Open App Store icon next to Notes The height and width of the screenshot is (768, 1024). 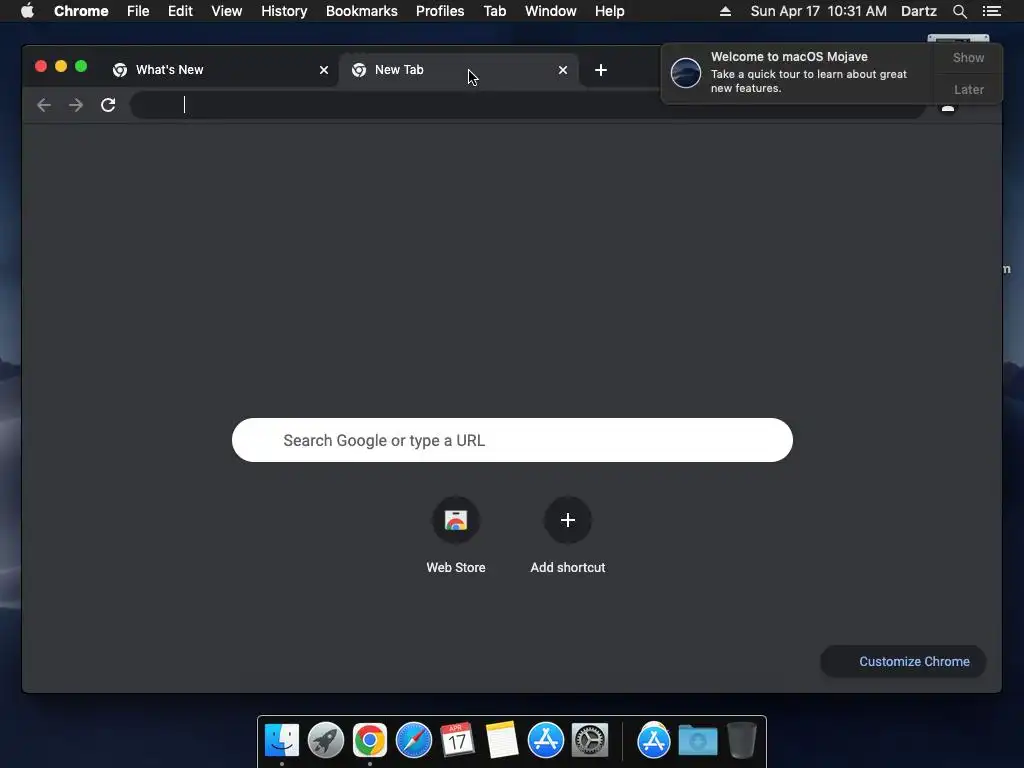[x=546, y=741]
